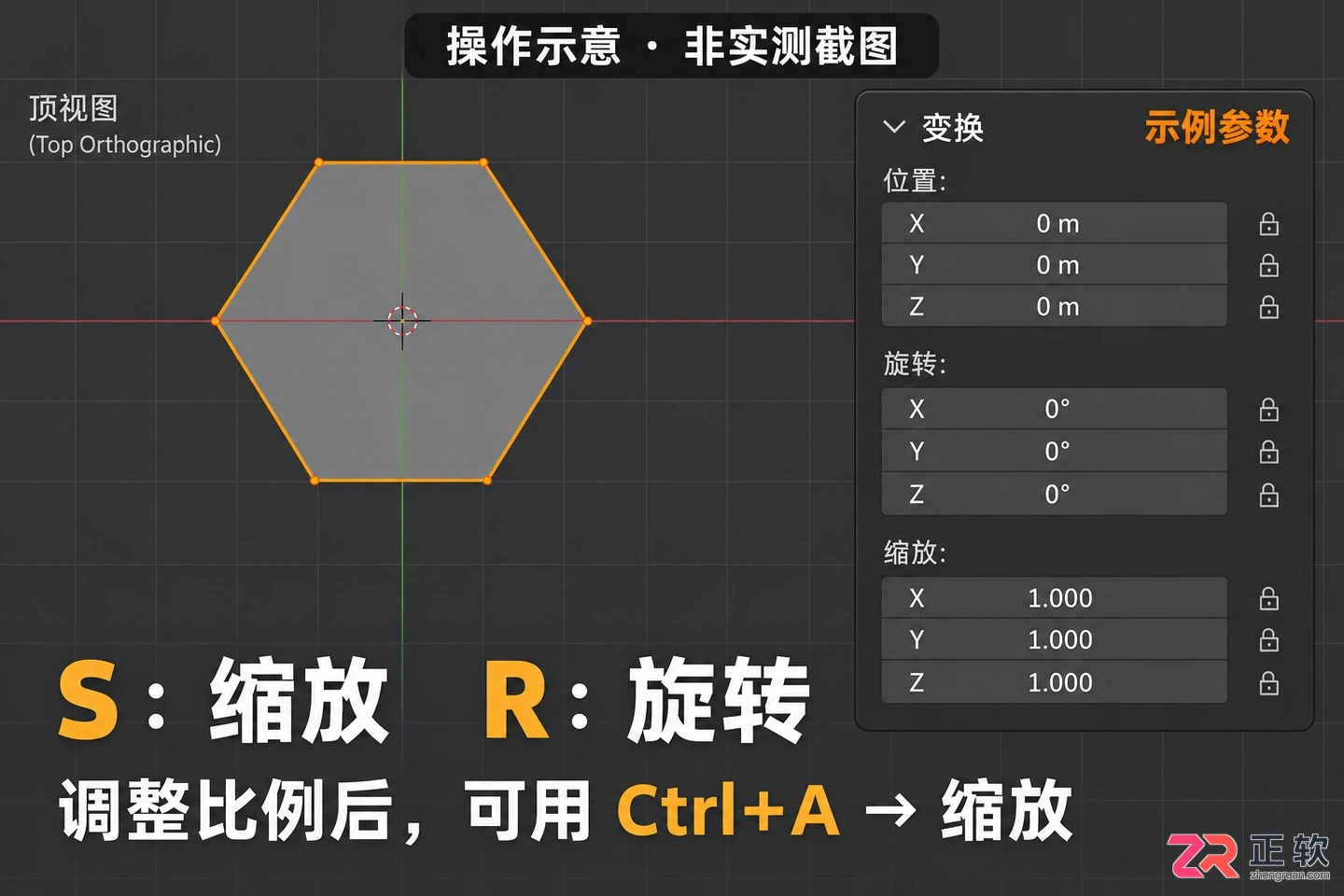
Task: Toggle lock for Location Z
Action: pyautogui.click(x=1268, y=307)
